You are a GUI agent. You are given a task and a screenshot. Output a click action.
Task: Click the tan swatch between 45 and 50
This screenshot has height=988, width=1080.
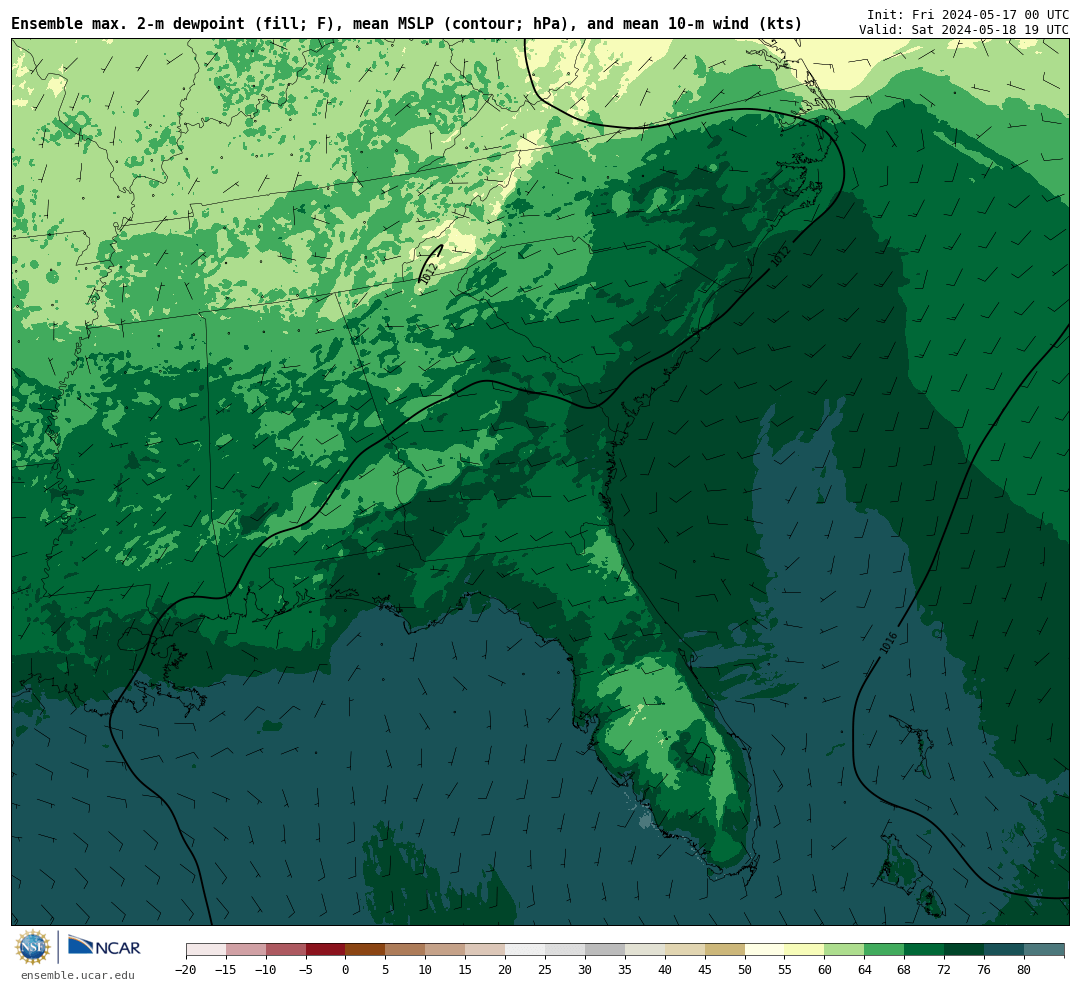pos(725,950)
